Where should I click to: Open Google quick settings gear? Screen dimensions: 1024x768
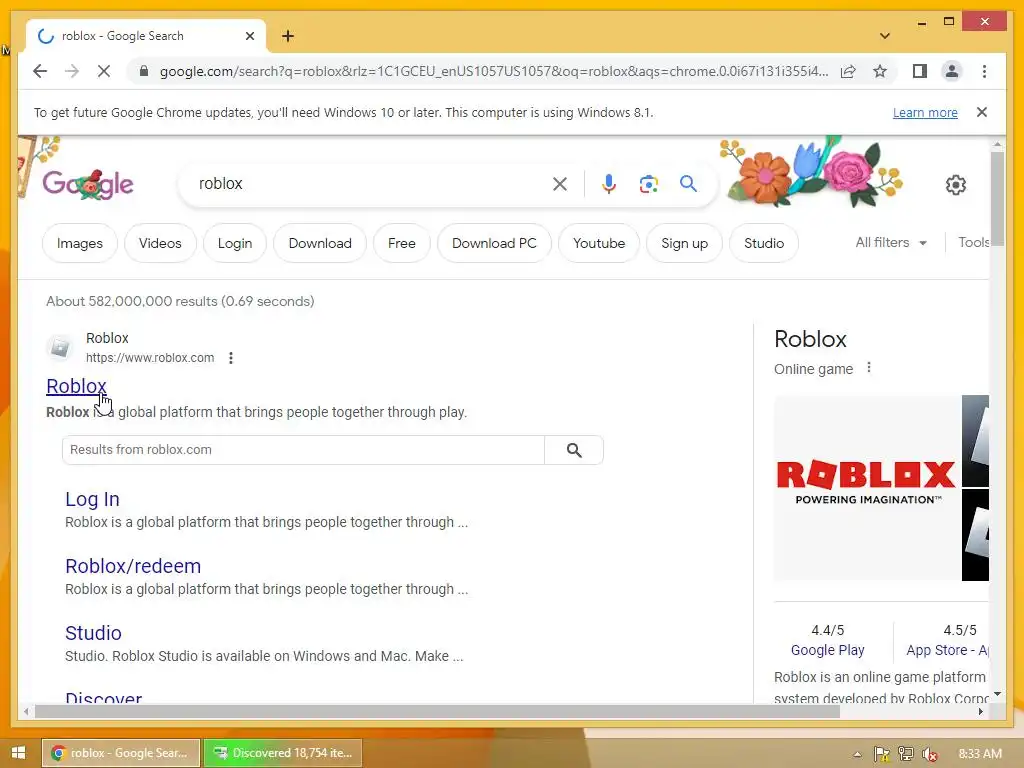tap(955, 185)
